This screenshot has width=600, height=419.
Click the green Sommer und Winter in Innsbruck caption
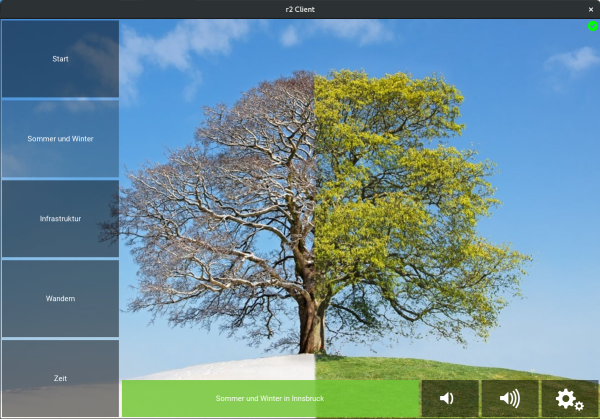(x=270, y=399)
